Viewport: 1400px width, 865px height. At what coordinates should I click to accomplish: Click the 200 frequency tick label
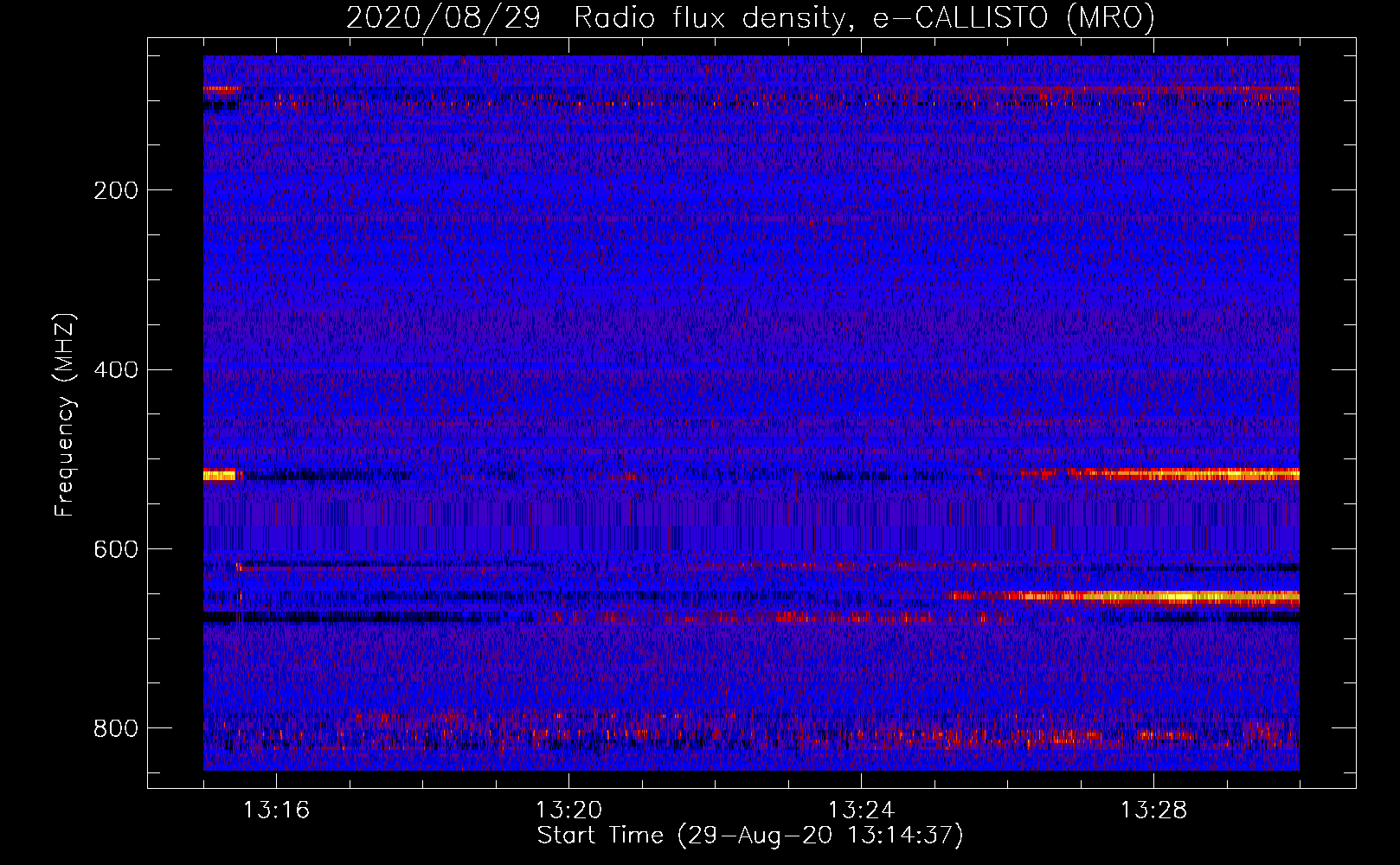(115, 190)
